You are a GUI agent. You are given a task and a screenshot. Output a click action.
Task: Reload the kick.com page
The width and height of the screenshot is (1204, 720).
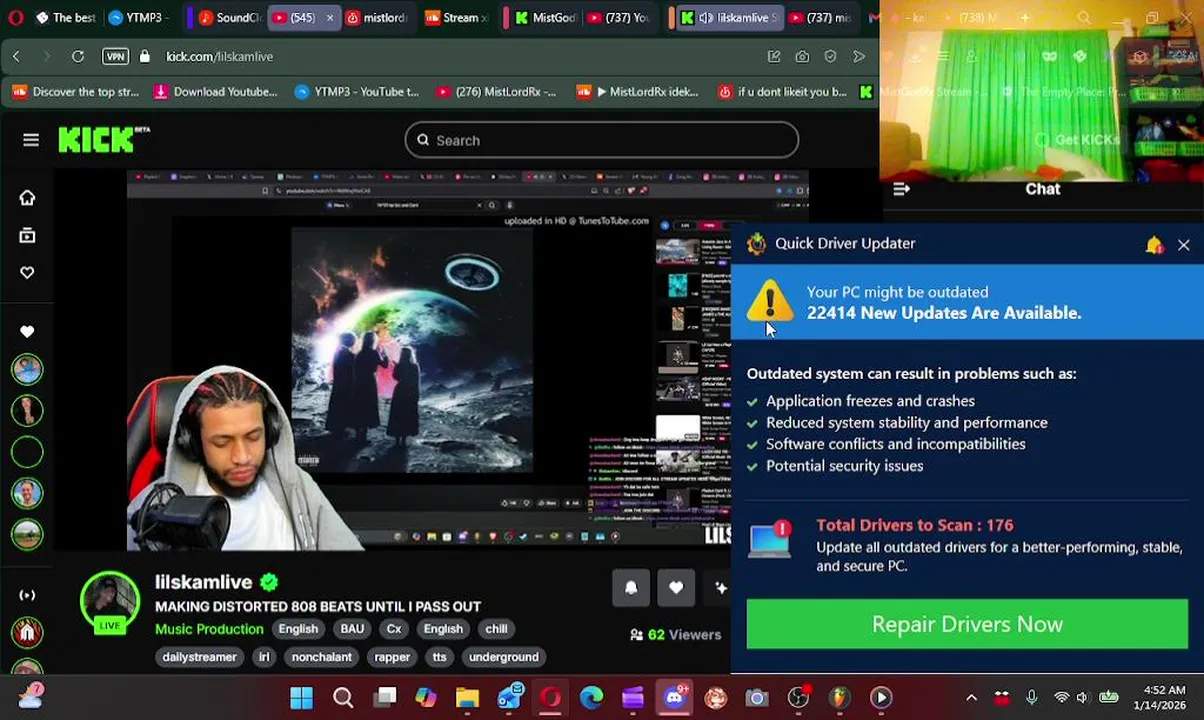pos(77,57)
